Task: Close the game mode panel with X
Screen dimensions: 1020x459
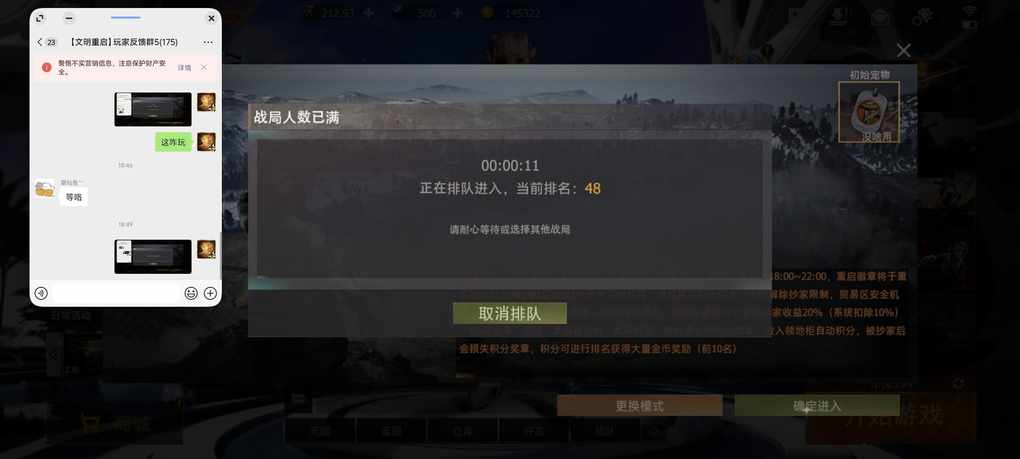Action: (x=904, y=50)
